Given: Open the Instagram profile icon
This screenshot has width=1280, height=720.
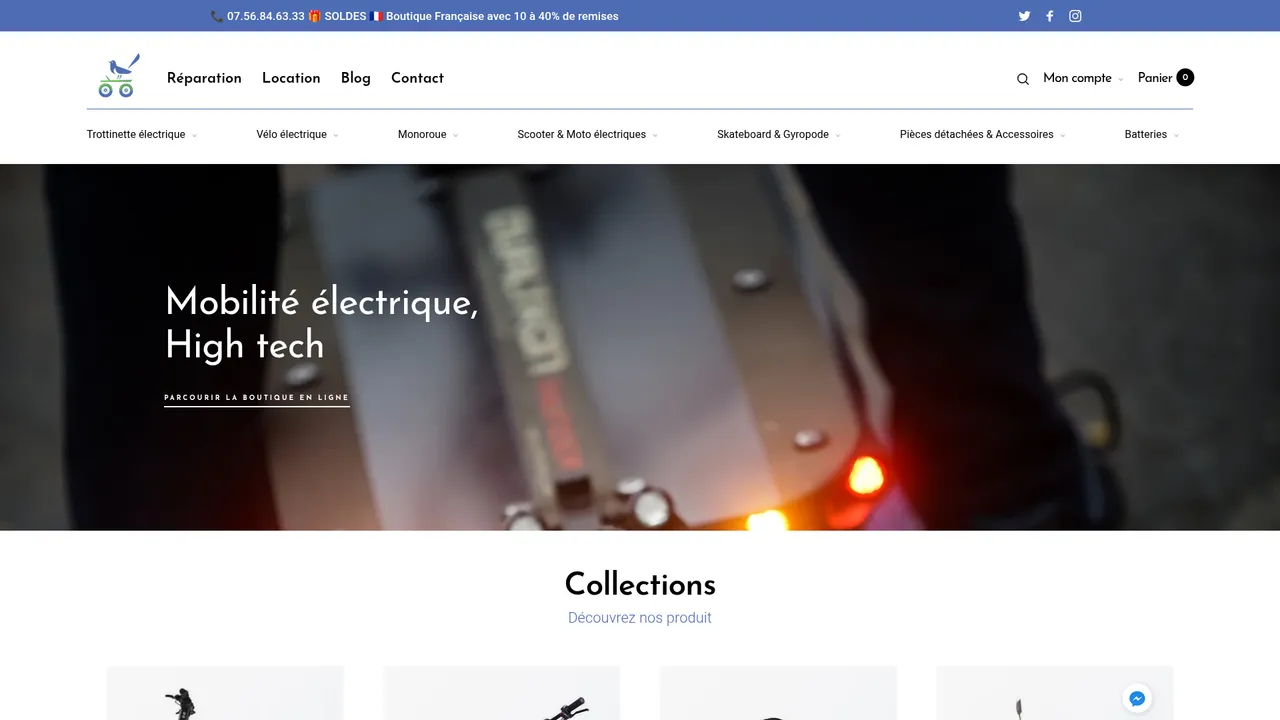Looking at the screenshot, I should tap(1075, 16).
